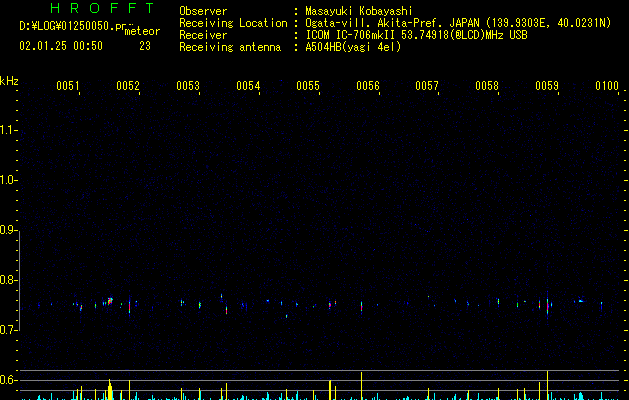Viewport: 629px width, 400px height.
Task: Click the 0.9 kHz axis label
Action: tap(9, 230)
